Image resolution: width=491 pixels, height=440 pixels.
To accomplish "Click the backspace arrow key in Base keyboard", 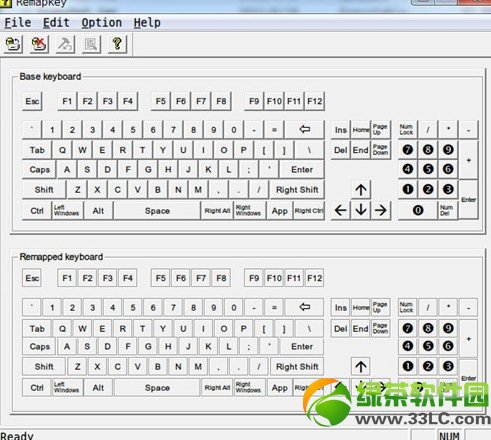I will (x=304, y=129).
